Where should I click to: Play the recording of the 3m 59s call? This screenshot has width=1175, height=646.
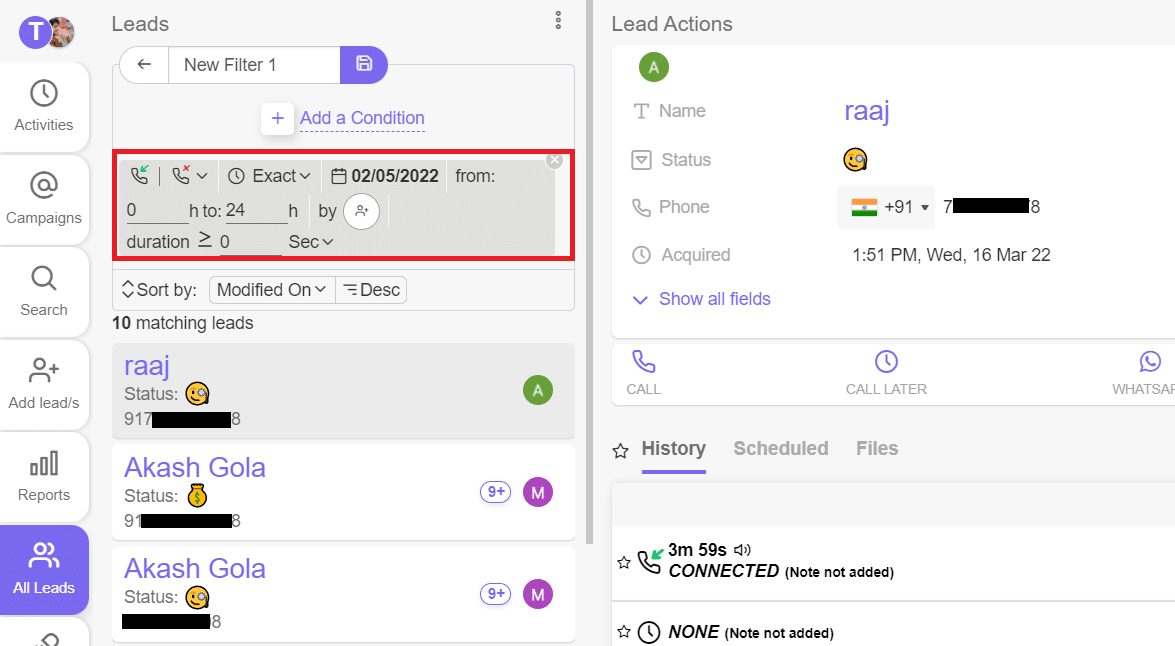click(x=742, y=550)
